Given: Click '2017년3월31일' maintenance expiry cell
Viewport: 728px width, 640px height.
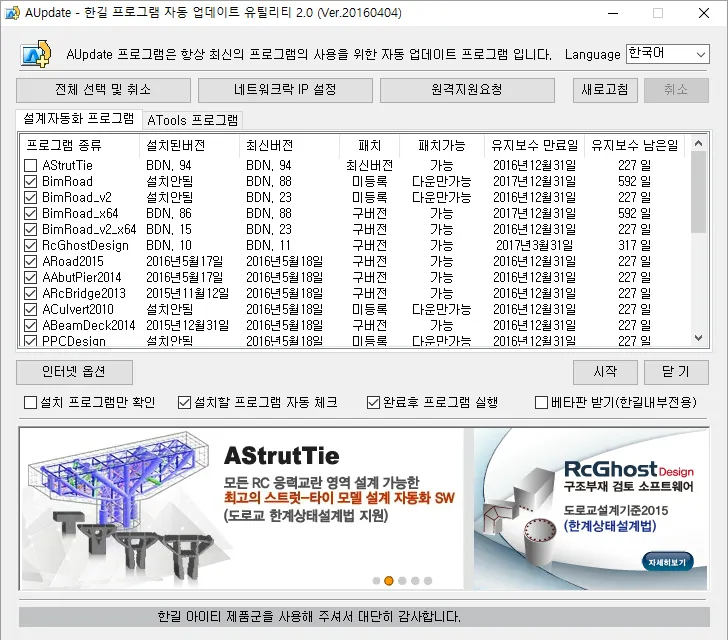Looking at the screenshot, I should pyautogui.click(x=534, y=245).
